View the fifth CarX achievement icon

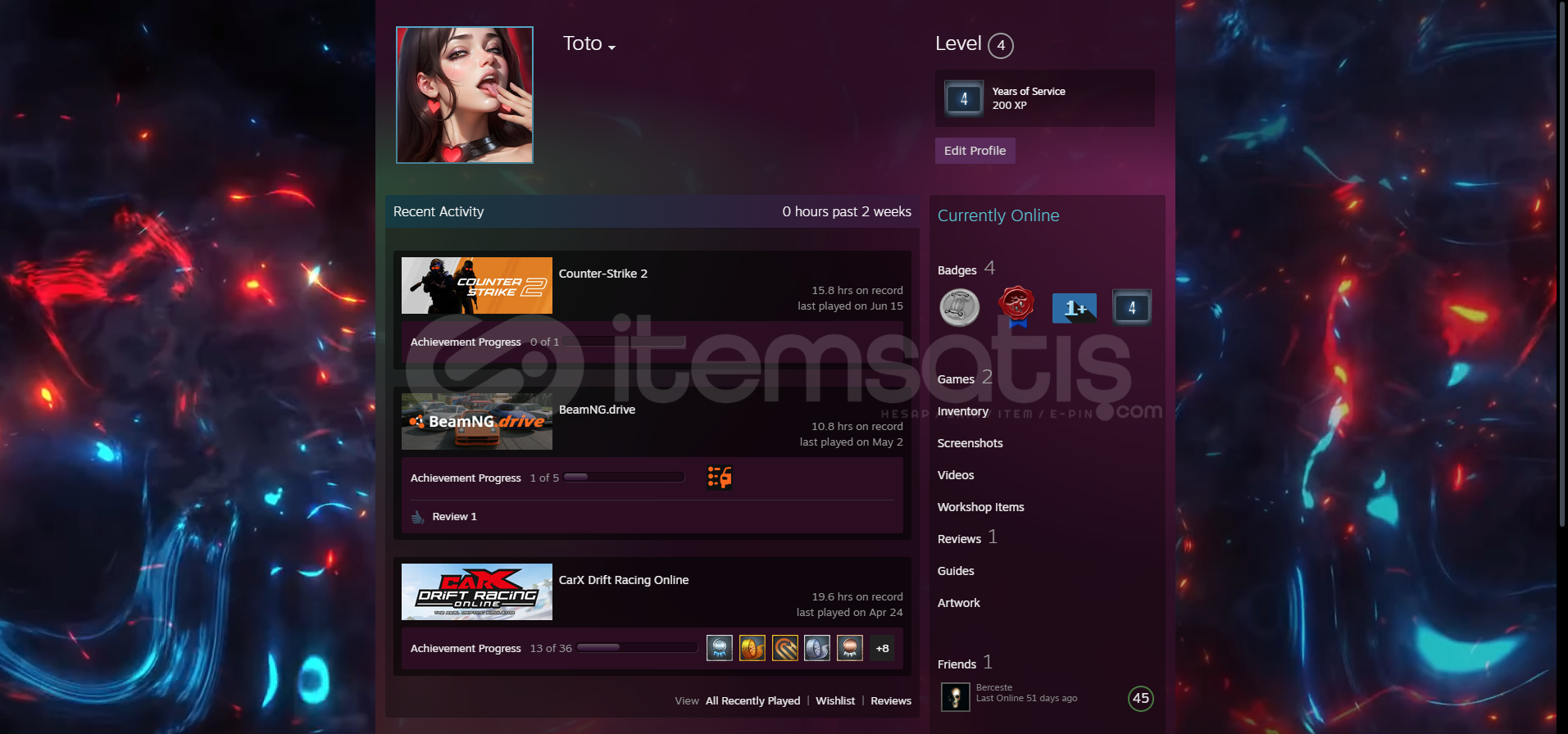pos(850,648)
